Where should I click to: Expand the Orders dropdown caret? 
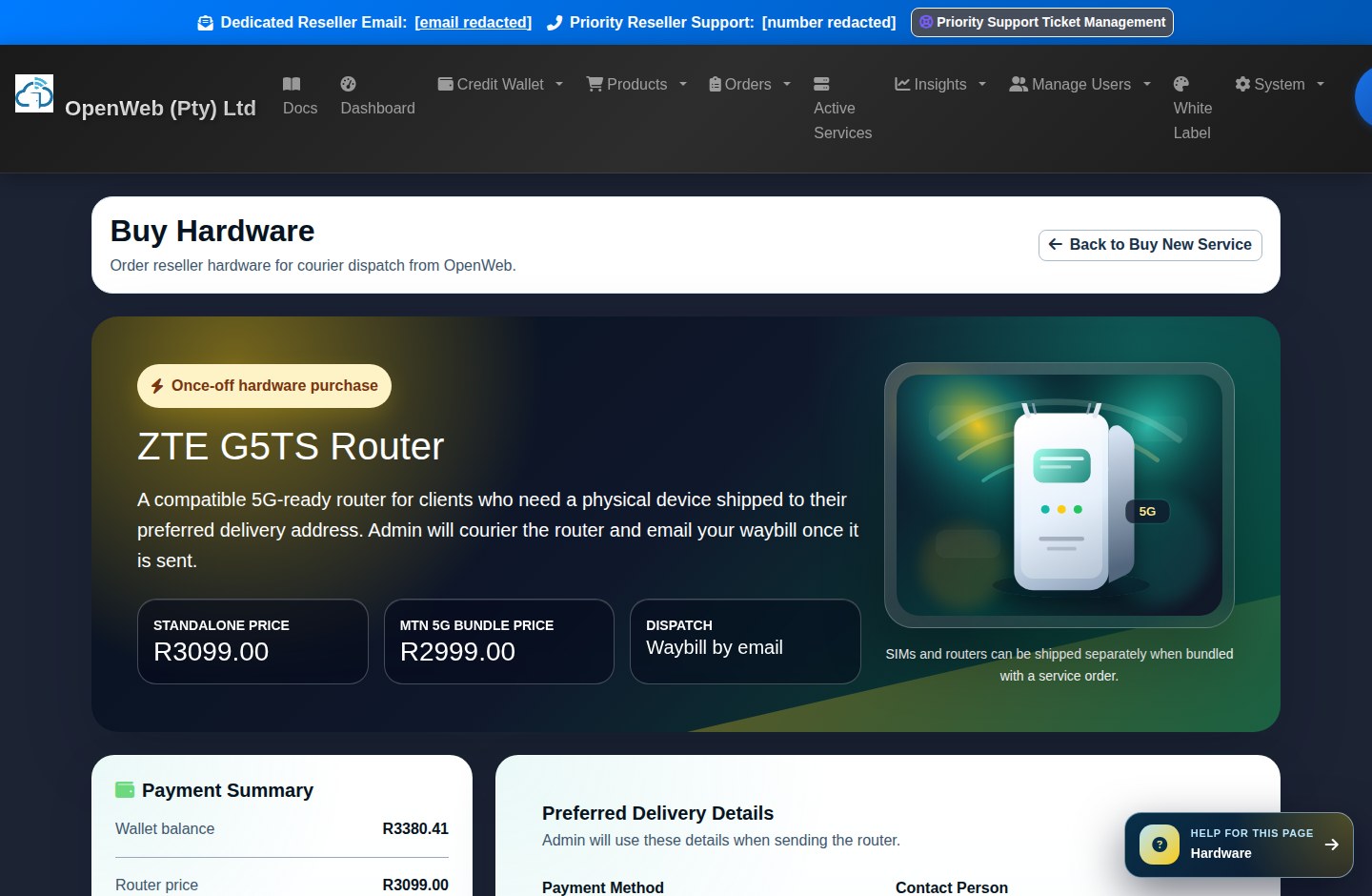coord(787,84)
